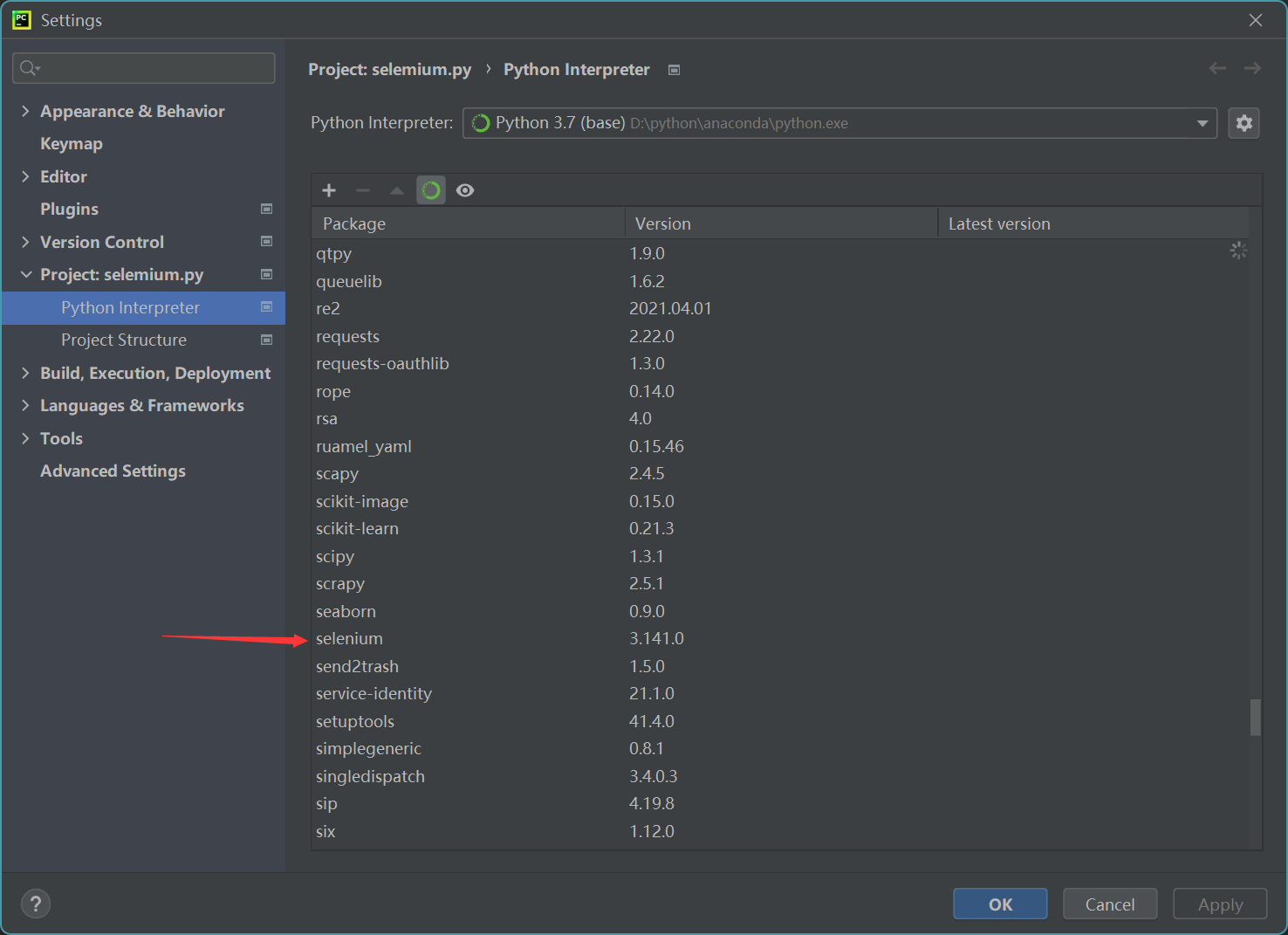Select the queuelib package row

[780, 281]
